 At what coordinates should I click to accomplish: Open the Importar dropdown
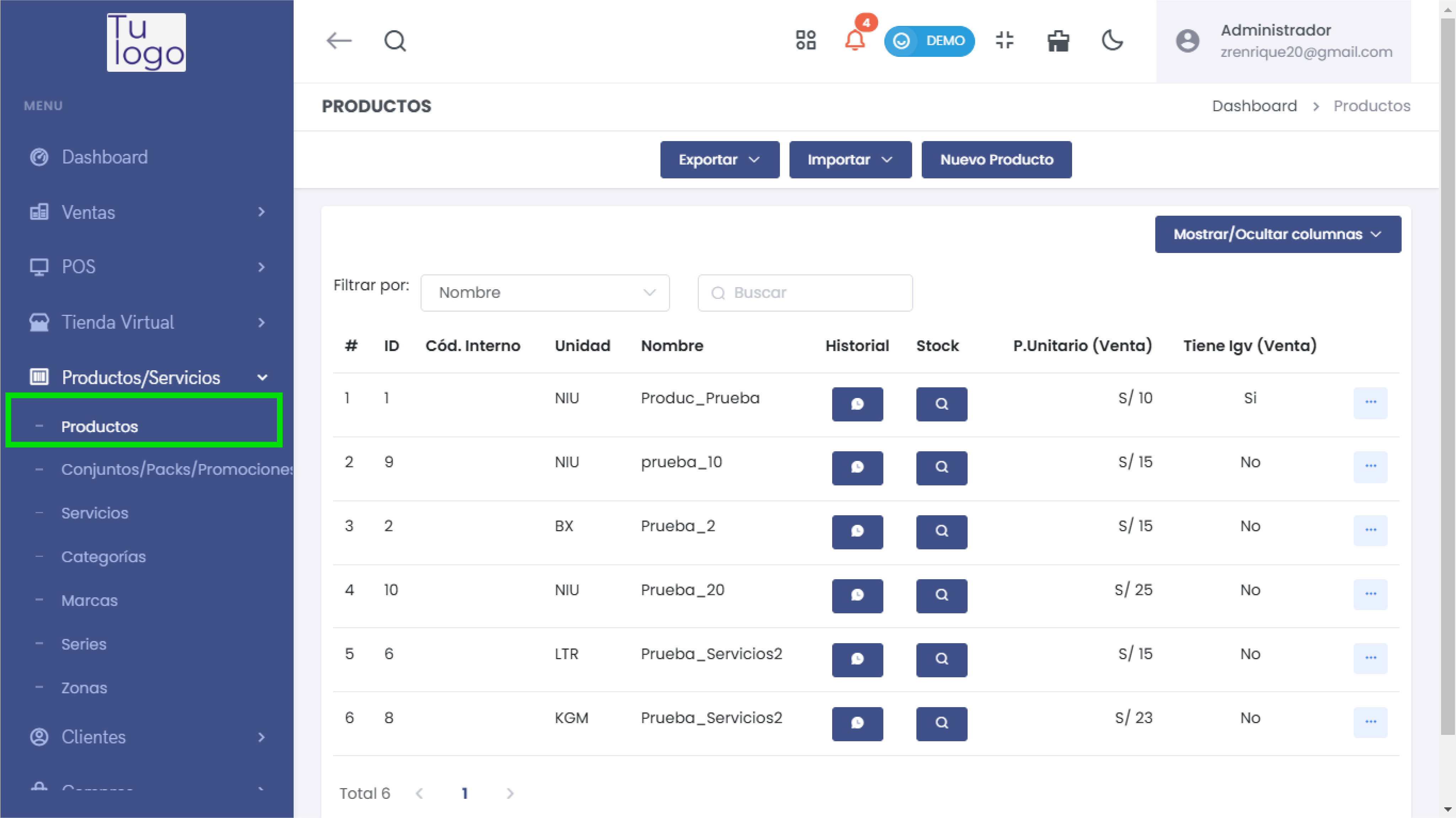(x=850, y=160)
